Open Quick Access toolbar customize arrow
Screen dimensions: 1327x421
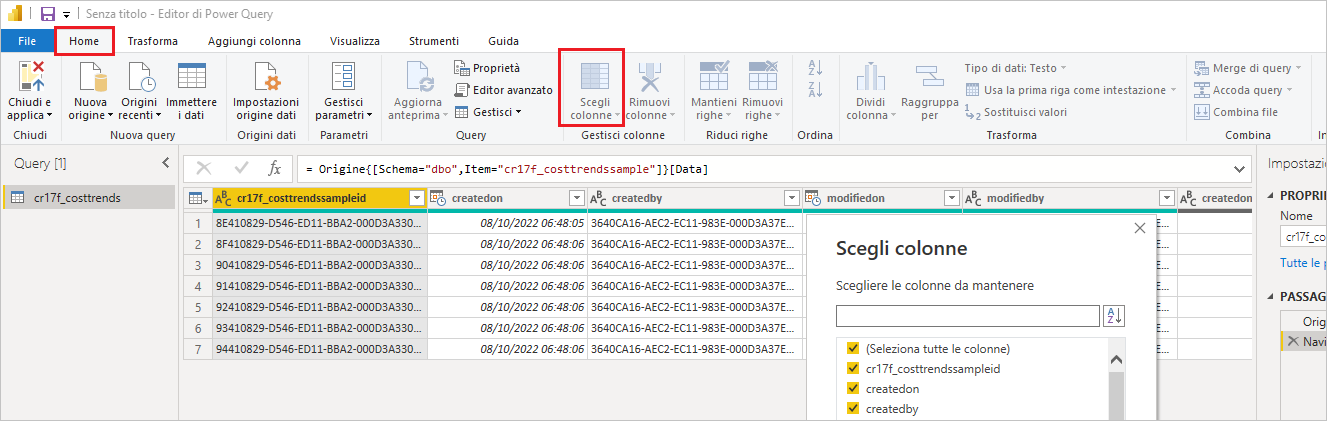tap(66, 15)
